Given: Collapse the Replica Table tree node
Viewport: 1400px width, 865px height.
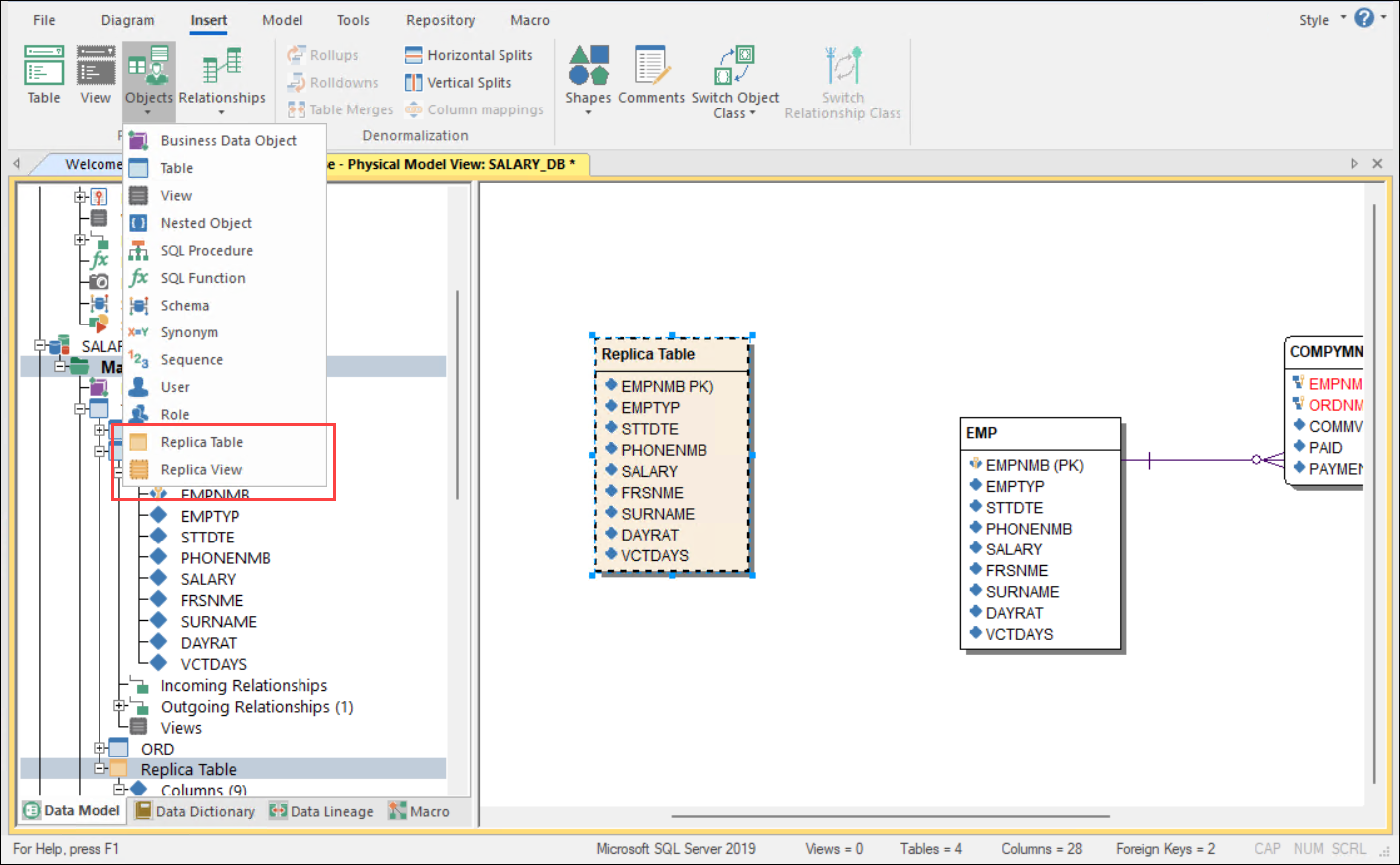Looking at the screenshot, I should click(x=100, y=768).
